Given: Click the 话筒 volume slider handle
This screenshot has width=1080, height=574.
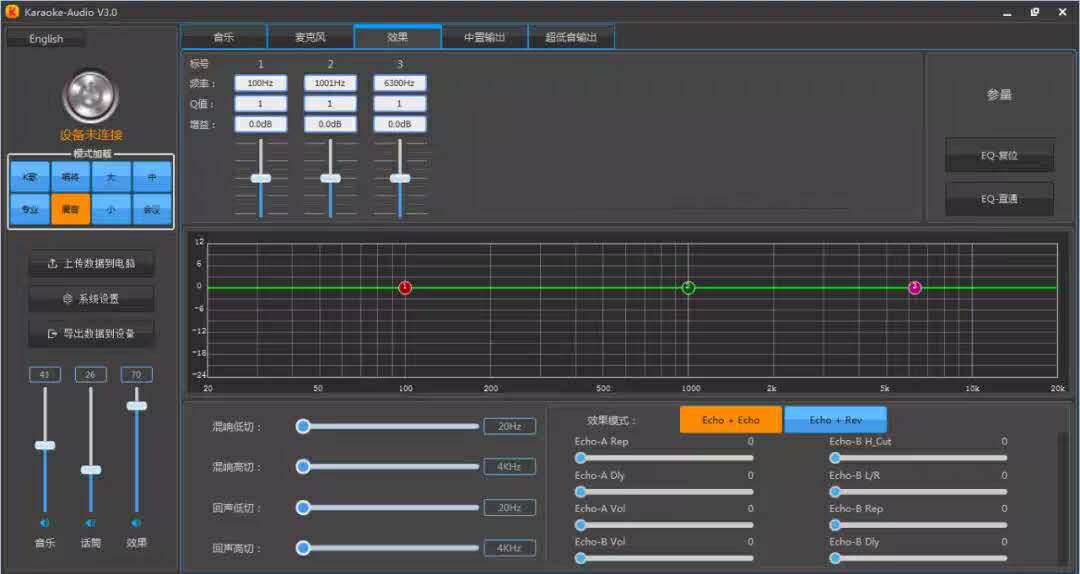Looking at the screenshot, I should pyautogui.click(x=90, y=470).
